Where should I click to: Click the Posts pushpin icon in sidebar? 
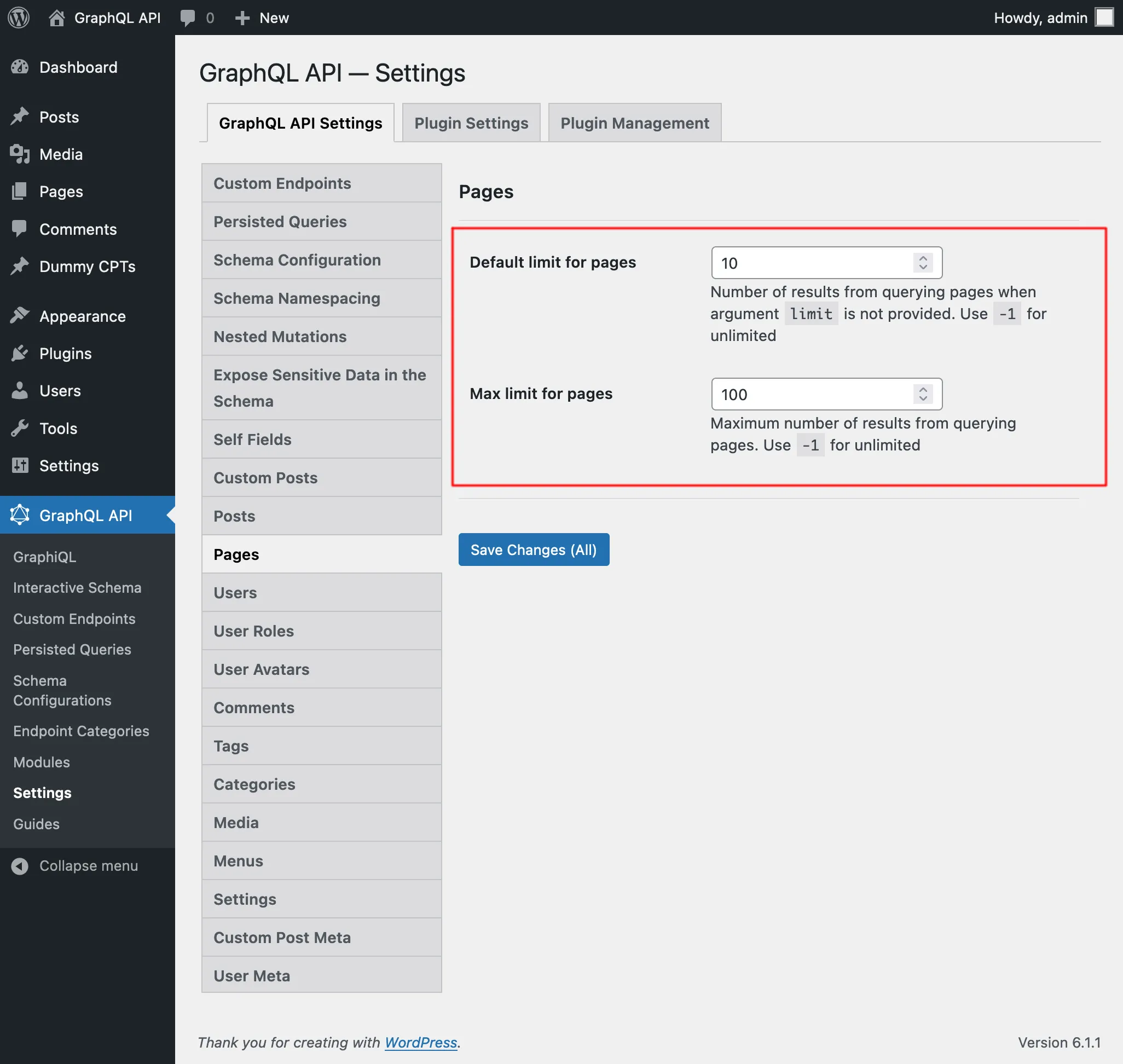[x=20, y=117]
